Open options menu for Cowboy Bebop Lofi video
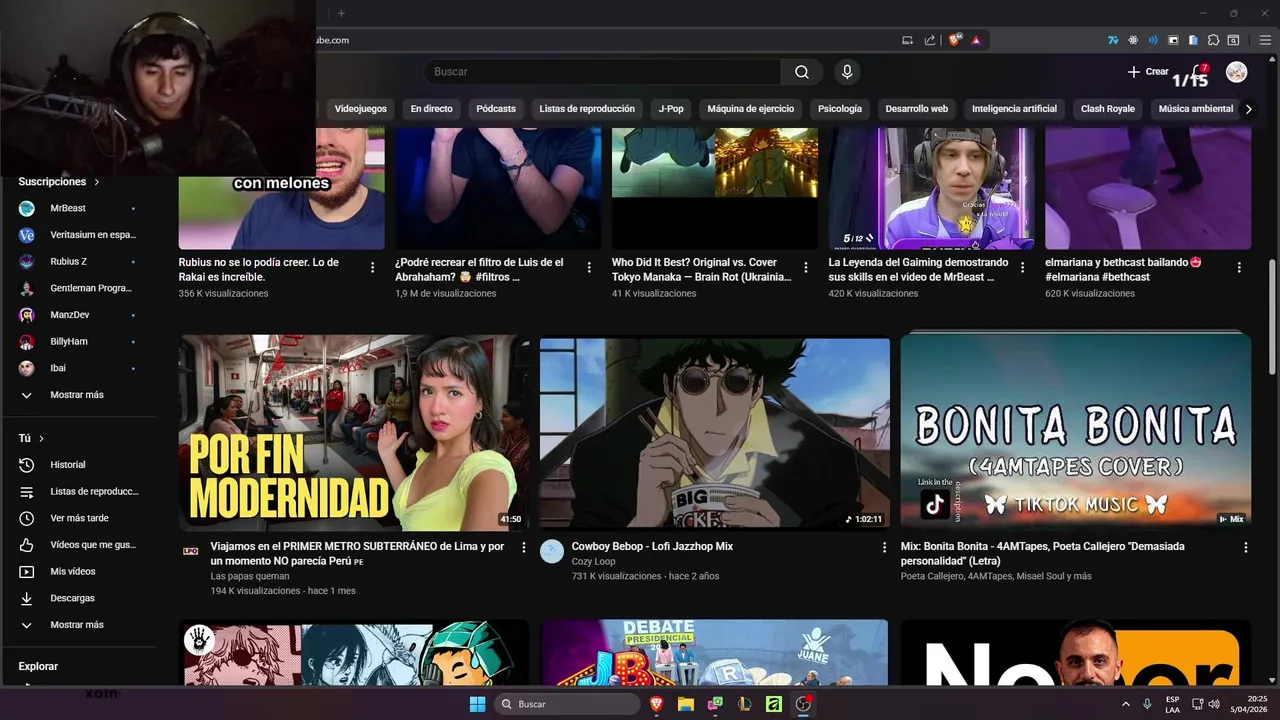The height and width of the screenshot is (720, 1280). pyautogui.click(x=884, y=548)
